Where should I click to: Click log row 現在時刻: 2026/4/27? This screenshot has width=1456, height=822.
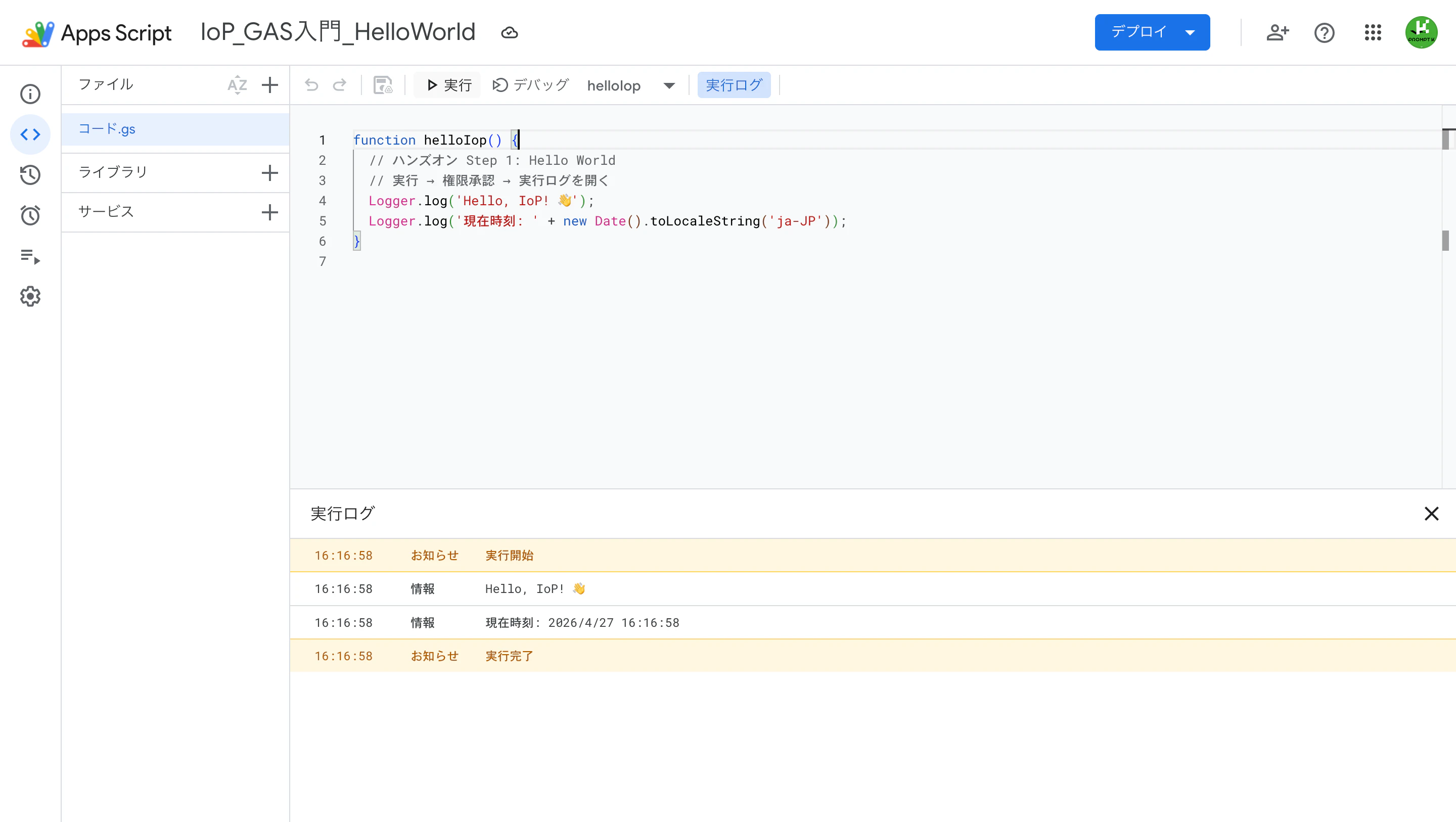pos(873,622)
